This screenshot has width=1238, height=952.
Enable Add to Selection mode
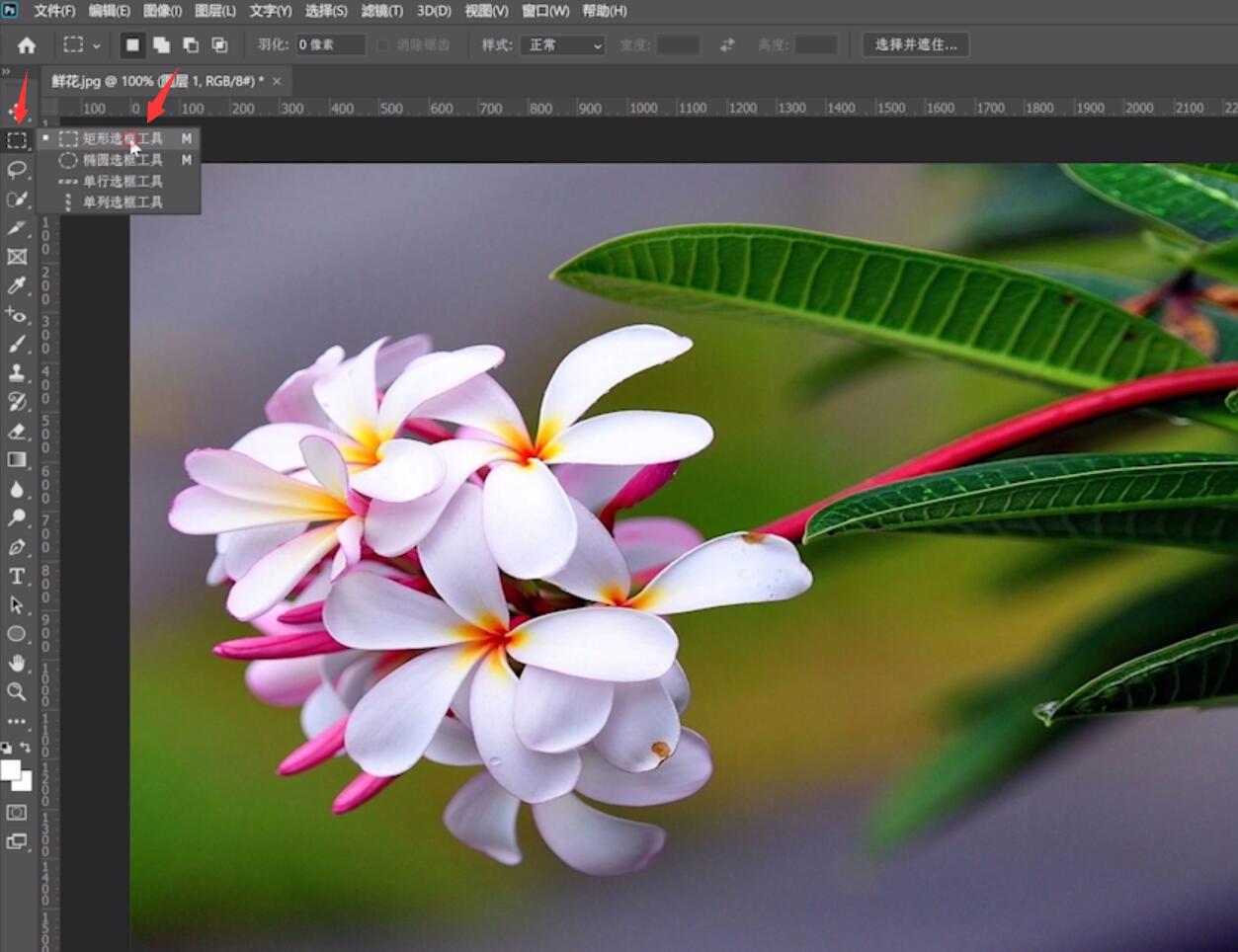[x=161, y=45]
